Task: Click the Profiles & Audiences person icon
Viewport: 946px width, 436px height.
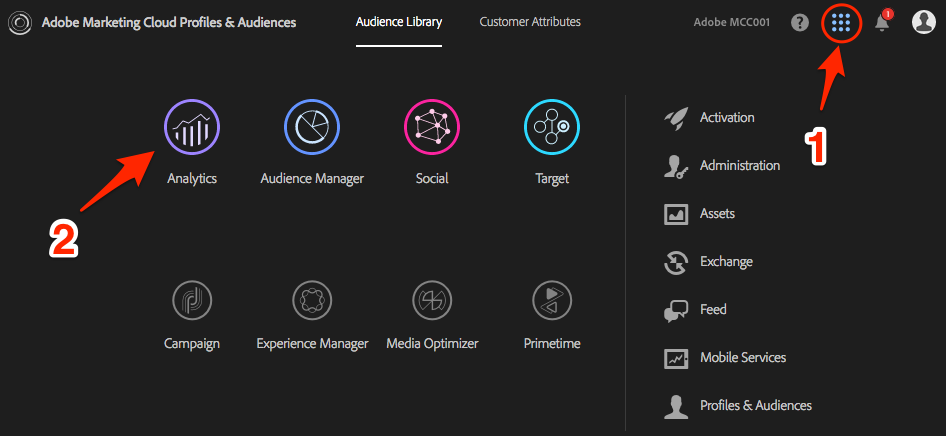Action: coord(676,406)
